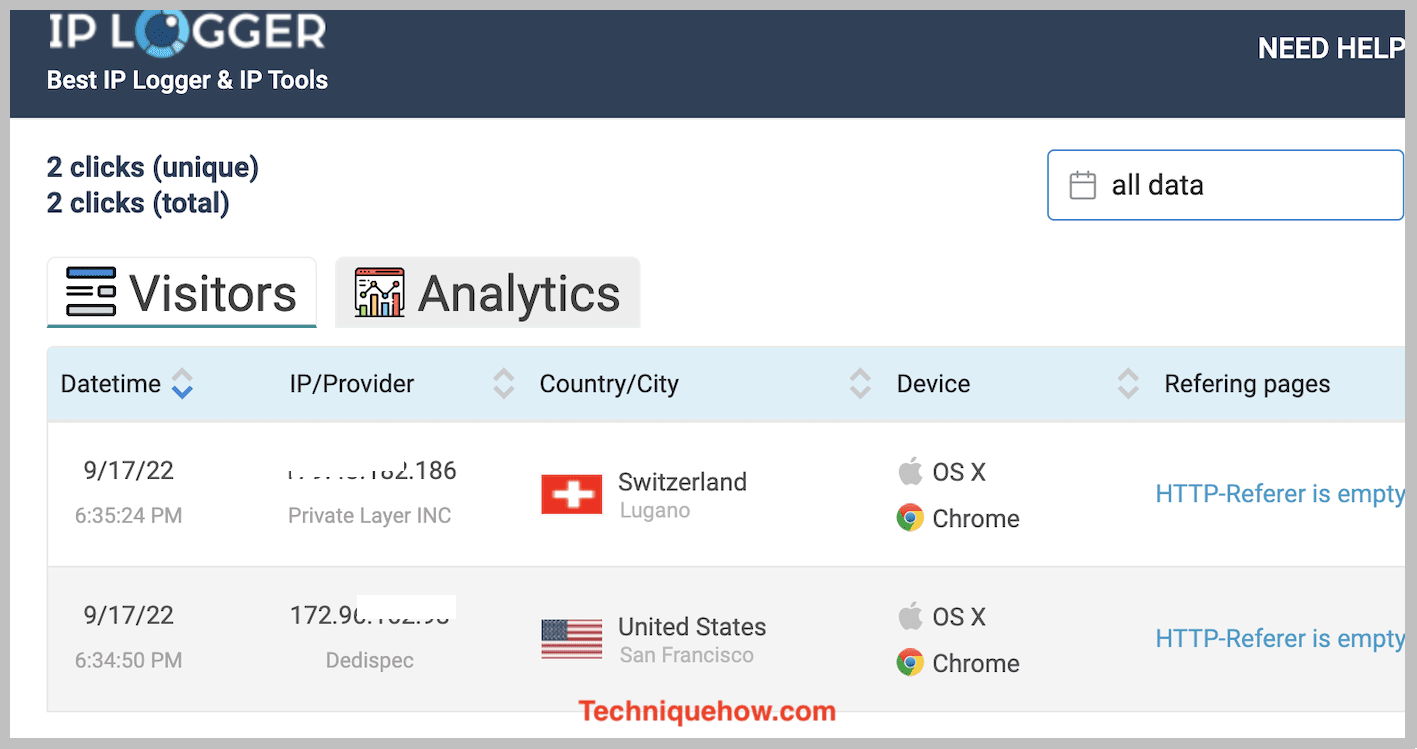
Task: Click the Switzerland flag icon
Action: point(572,494)
